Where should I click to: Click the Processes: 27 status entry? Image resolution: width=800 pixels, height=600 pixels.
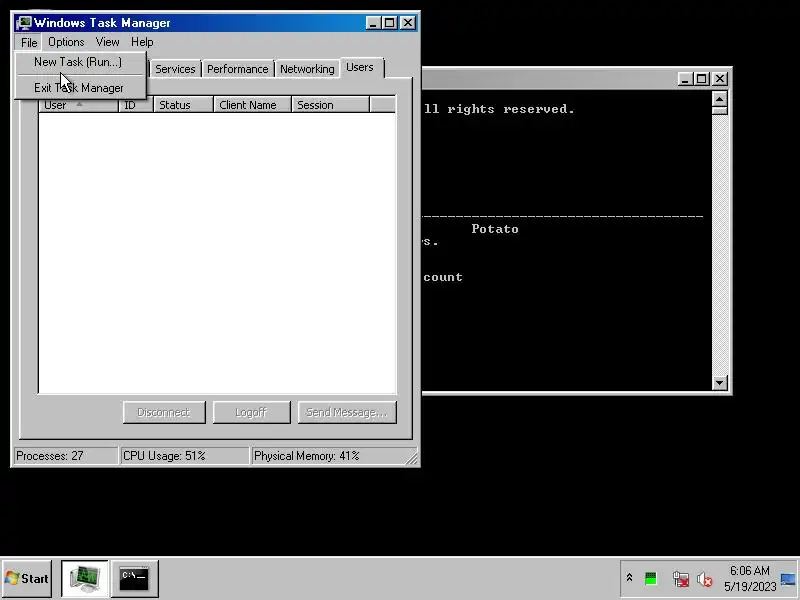tap(66, 456)
